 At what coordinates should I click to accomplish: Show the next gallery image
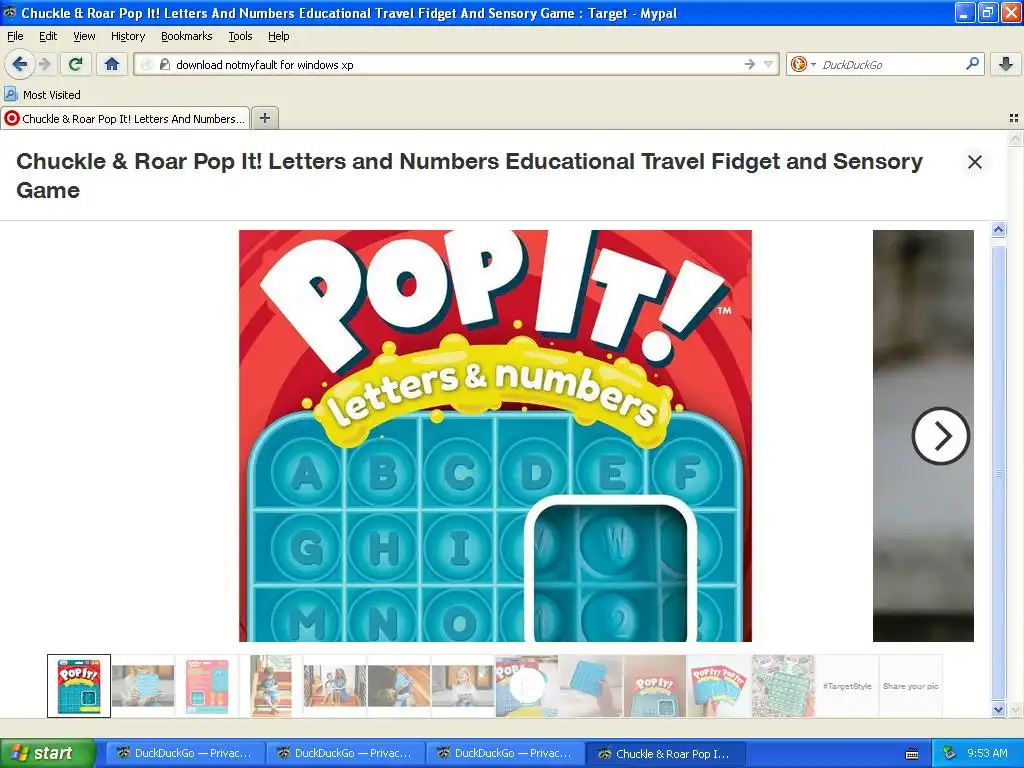tap(940, 436)
